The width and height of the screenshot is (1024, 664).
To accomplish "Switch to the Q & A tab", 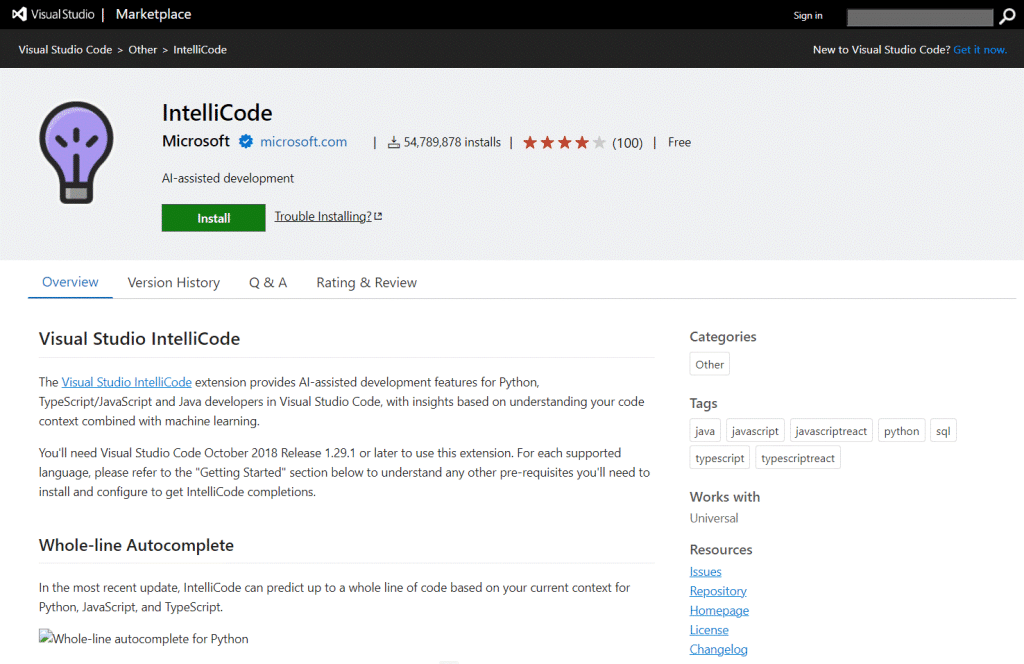I will (268, 283).
